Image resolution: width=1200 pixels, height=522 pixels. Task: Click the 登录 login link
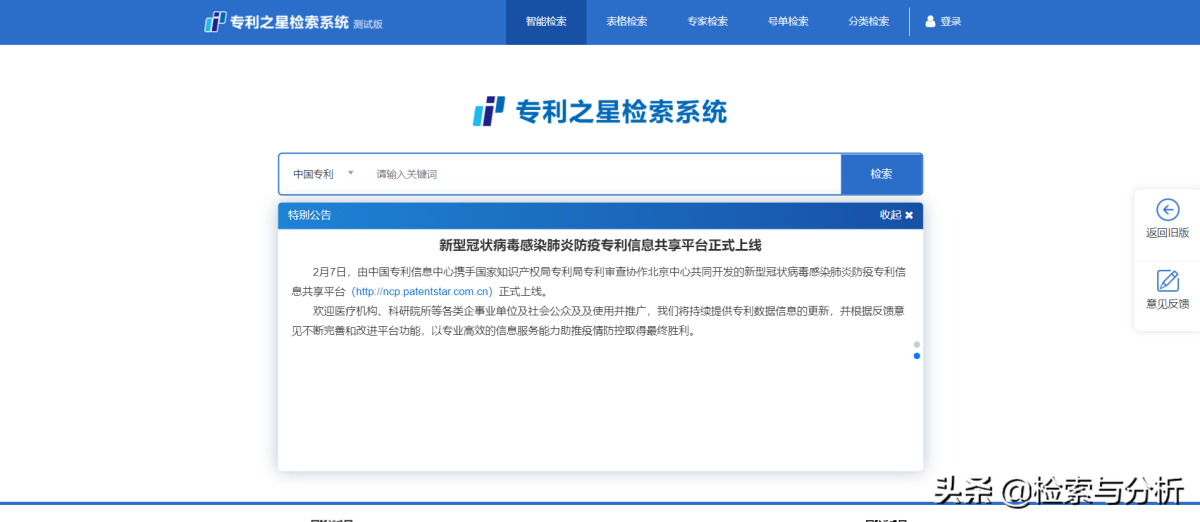click(x=951, y=21)
